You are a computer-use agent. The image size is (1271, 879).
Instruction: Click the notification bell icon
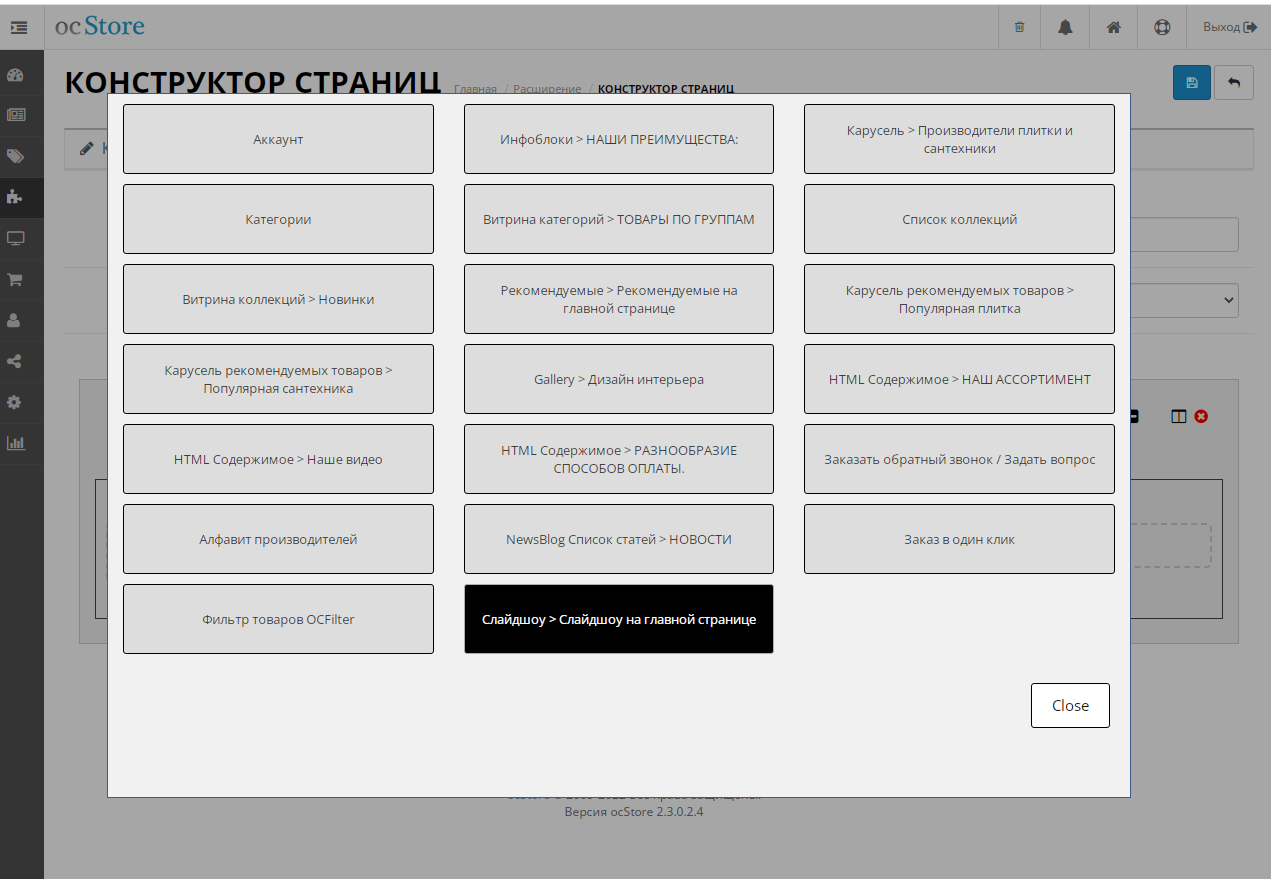coord(1065,27)
